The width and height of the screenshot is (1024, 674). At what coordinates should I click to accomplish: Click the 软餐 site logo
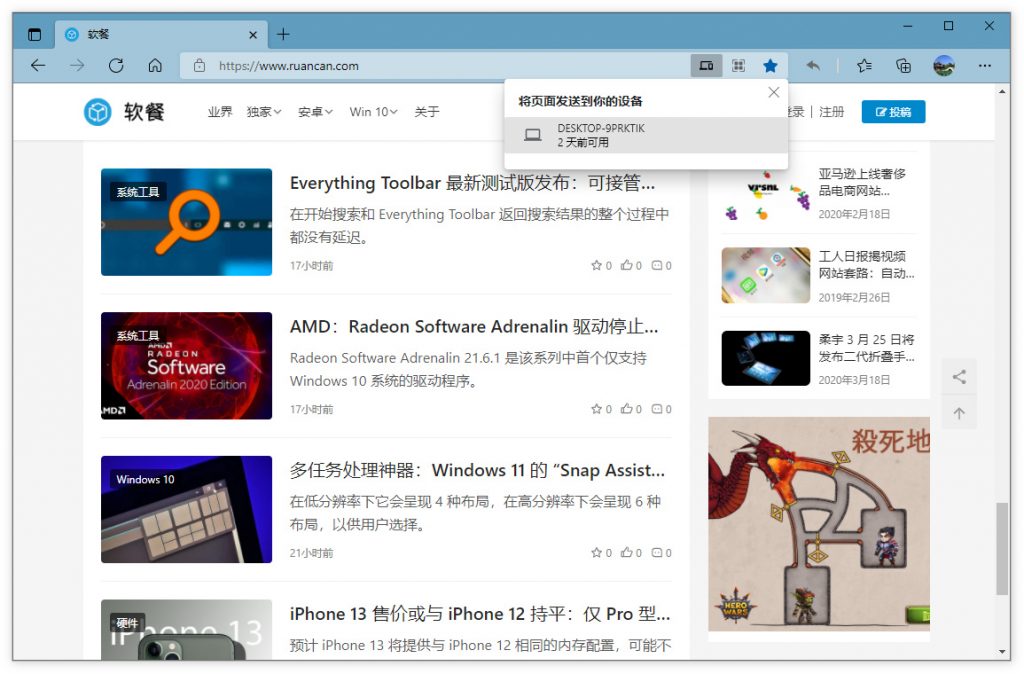click(123, 111)
